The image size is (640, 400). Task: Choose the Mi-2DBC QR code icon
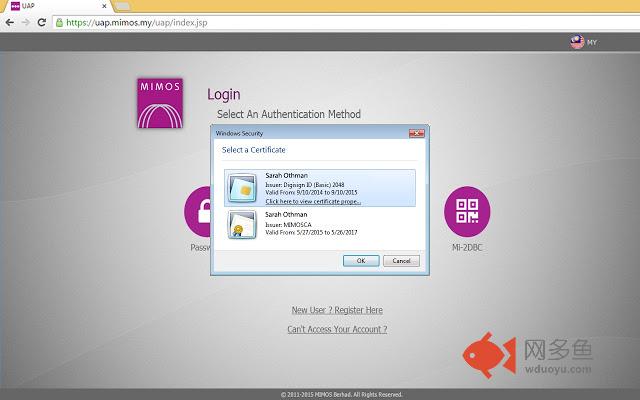click(467, 211)
